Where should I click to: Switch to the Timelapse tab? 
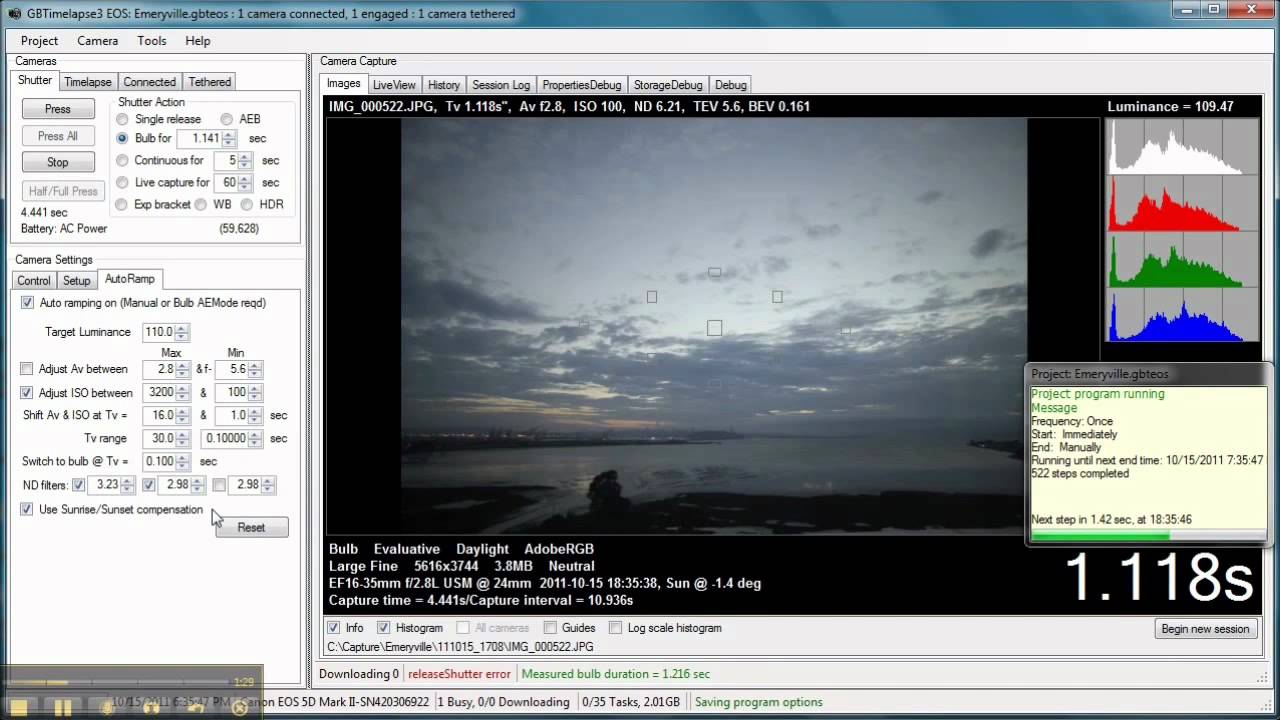[88, 82]
